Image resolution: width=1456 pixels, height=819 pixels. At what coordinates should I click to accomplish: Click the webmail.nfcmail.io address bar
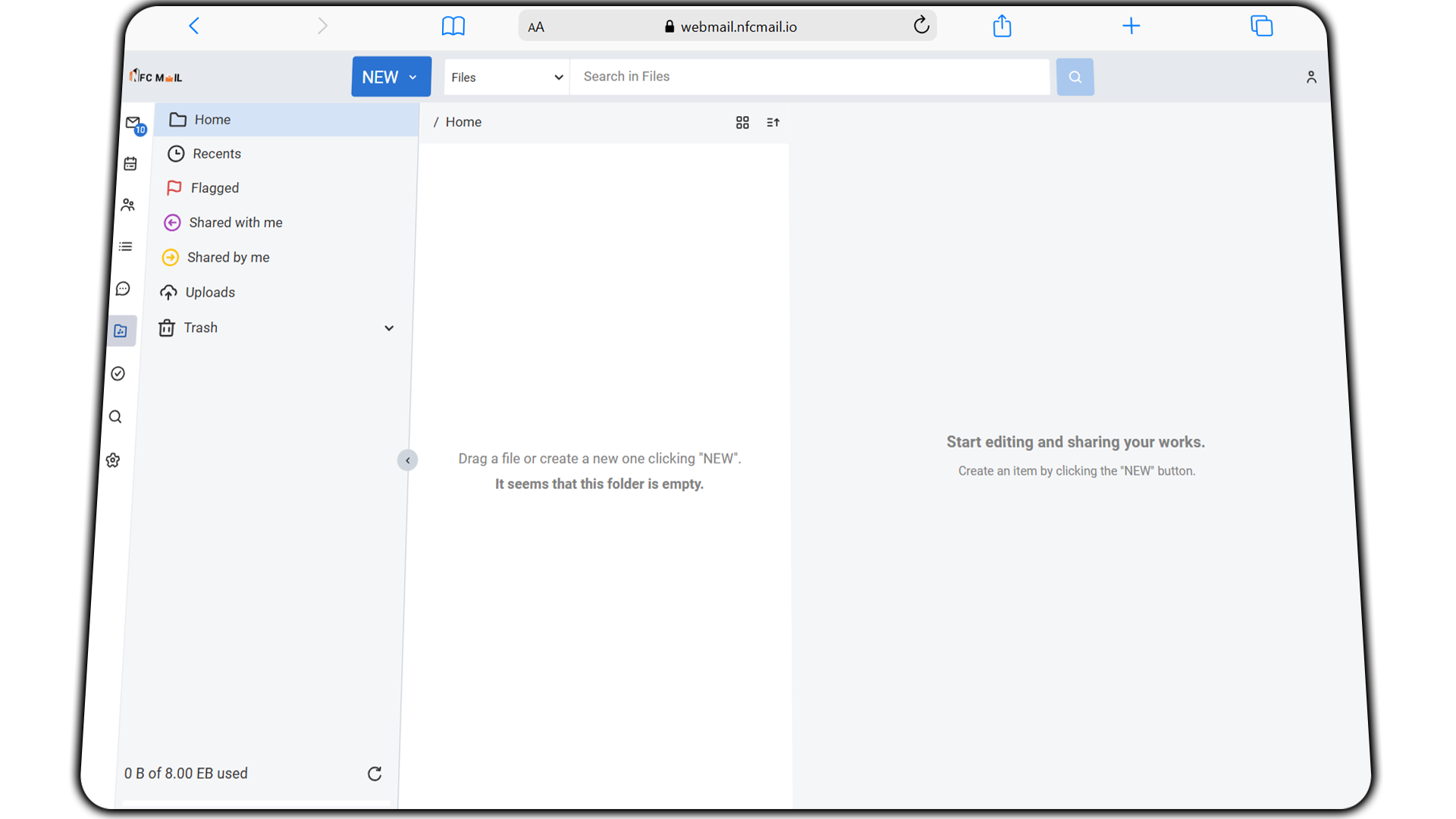[727, 27]
